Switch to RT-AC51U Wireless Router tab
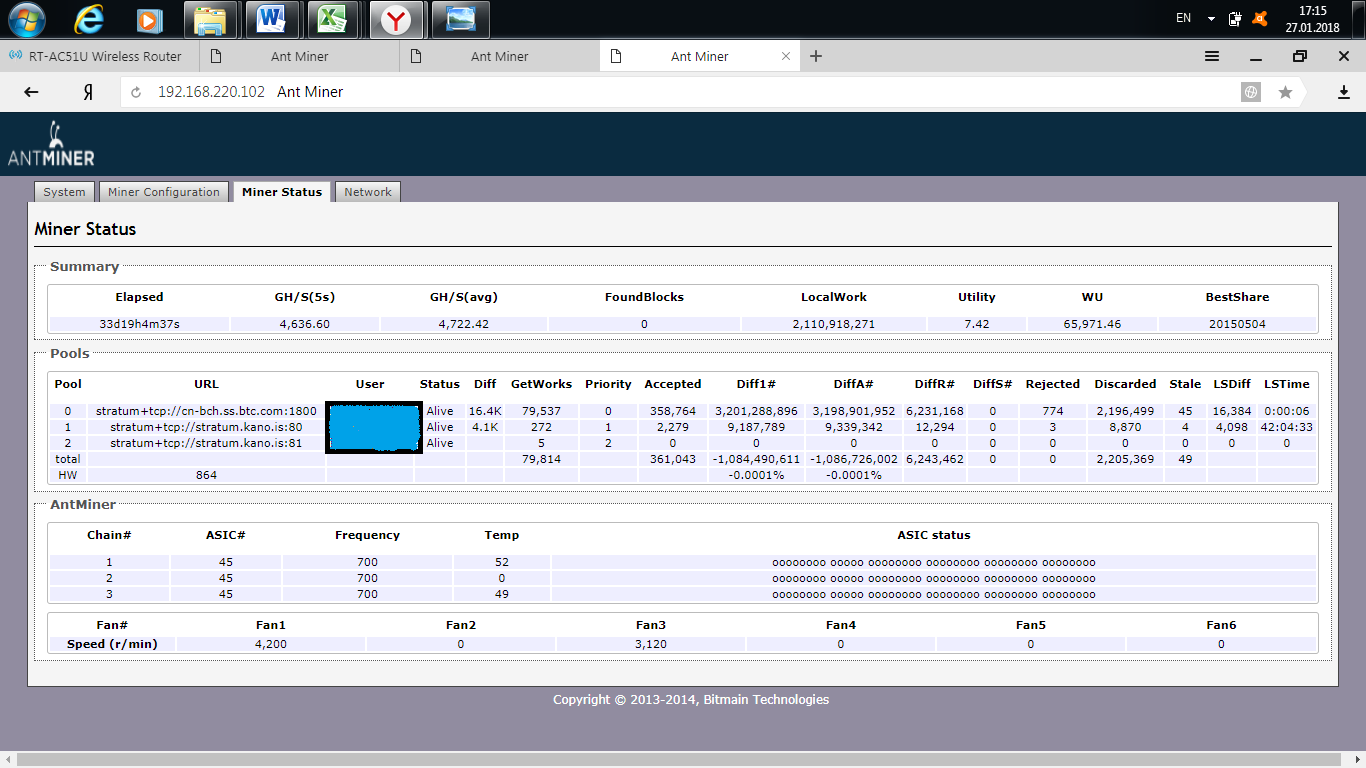 coord(100,56)
